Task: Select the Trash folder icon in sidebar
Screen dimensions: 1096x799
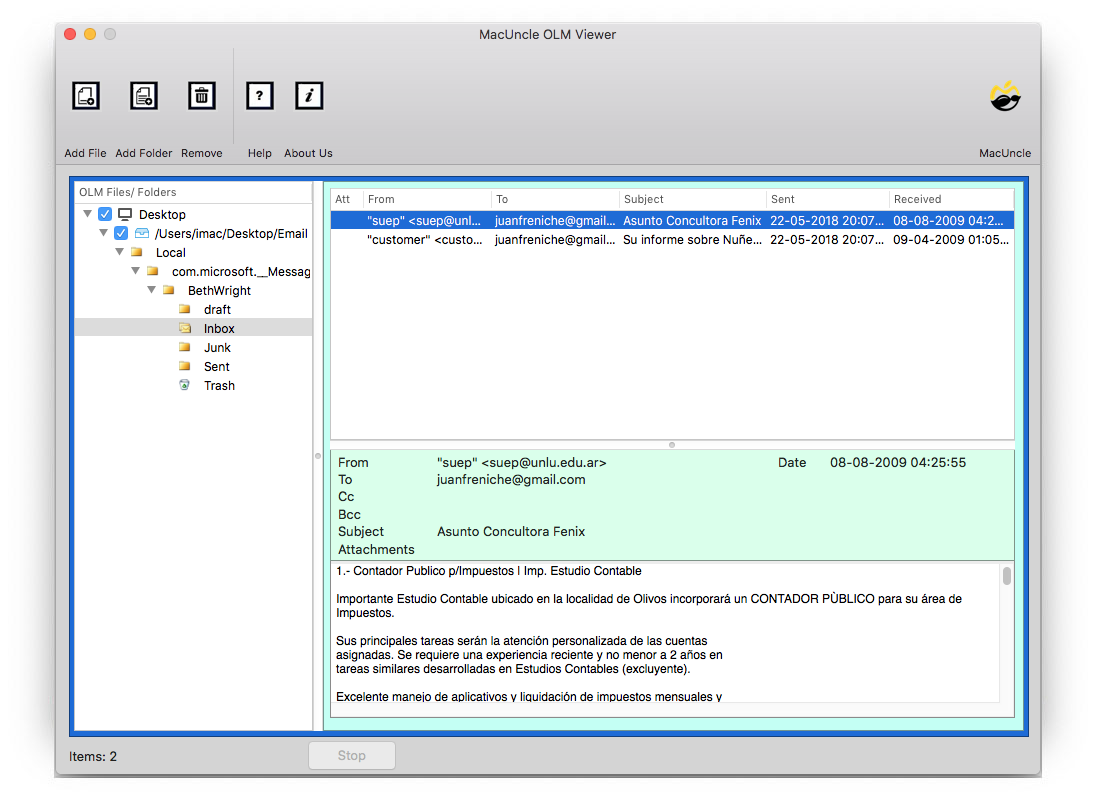Action: click(x=186, y=385)
